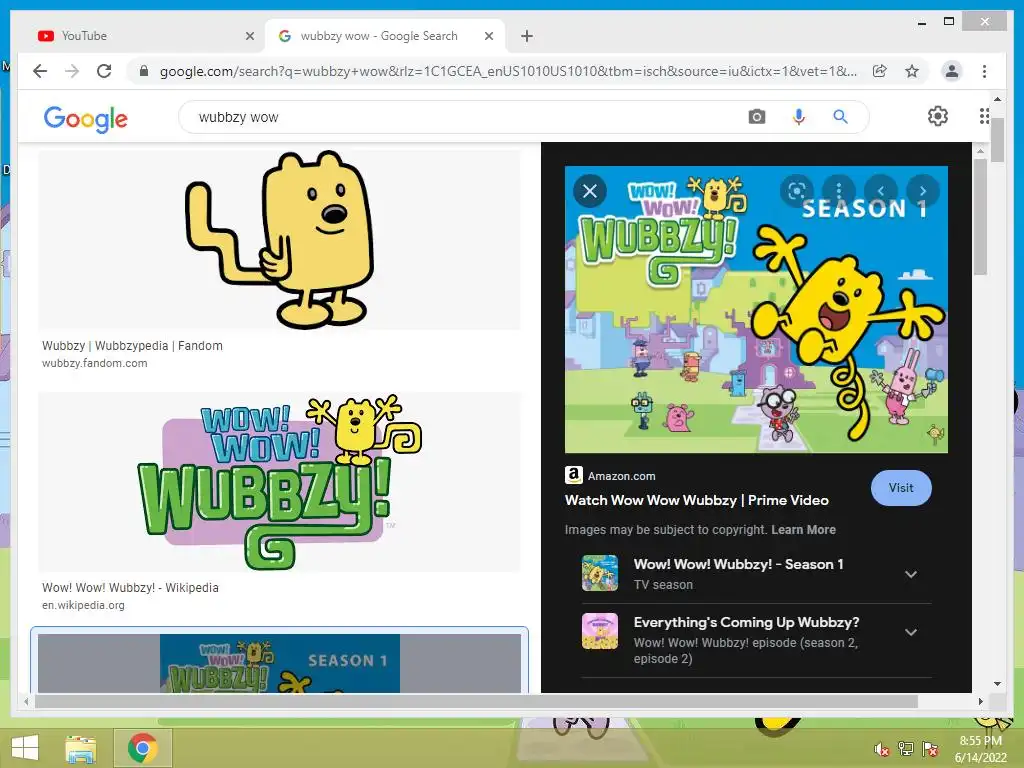This screenshot has width=1024, height=768.
Task: Click the preview panel scrollbar thumb
Action: 980,217
